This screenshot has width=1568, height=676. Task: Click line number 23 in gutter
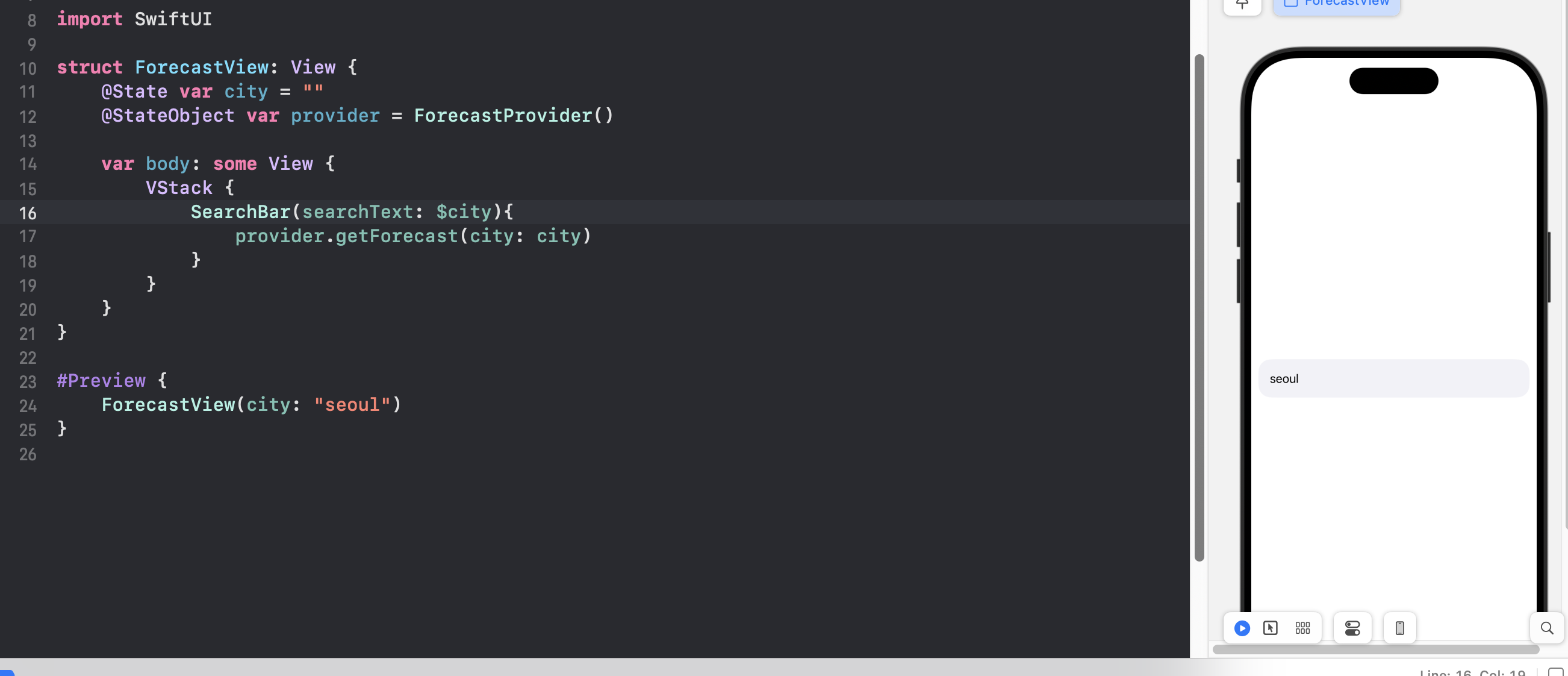pos(27,382)
